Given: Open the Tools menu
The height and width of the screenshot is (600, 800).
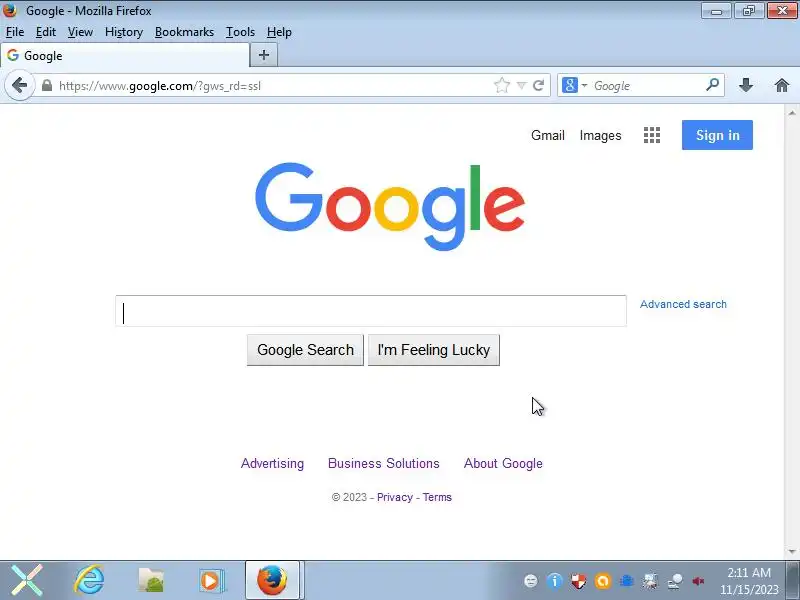Looking at the screenshot, I should tap(240, 32).
